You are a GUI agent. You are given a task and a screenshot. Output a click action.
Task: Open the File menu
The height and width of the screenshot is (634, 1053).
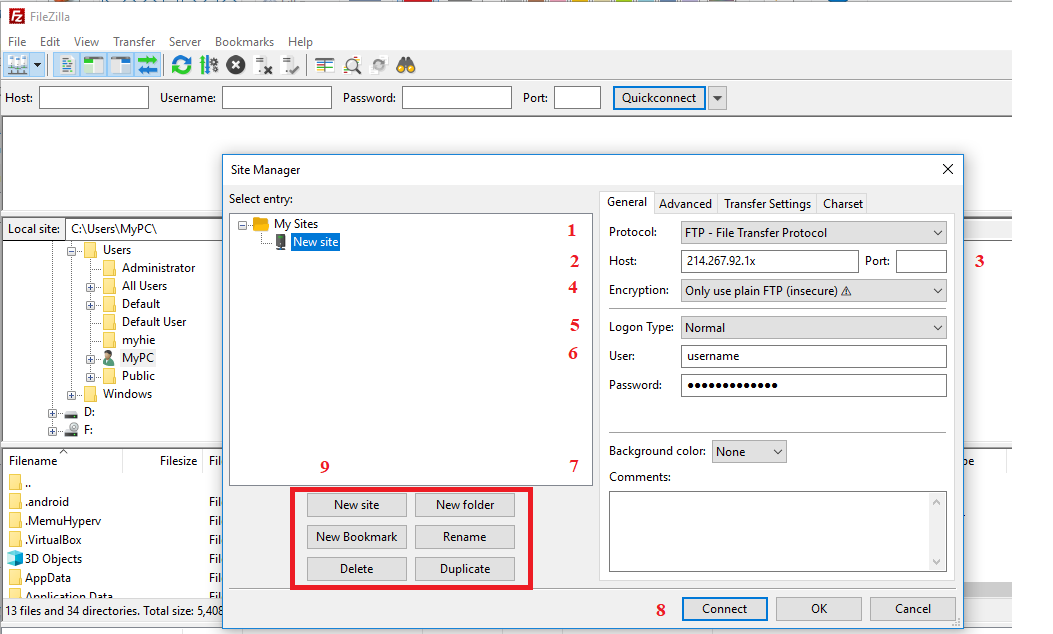click(17, 42)
